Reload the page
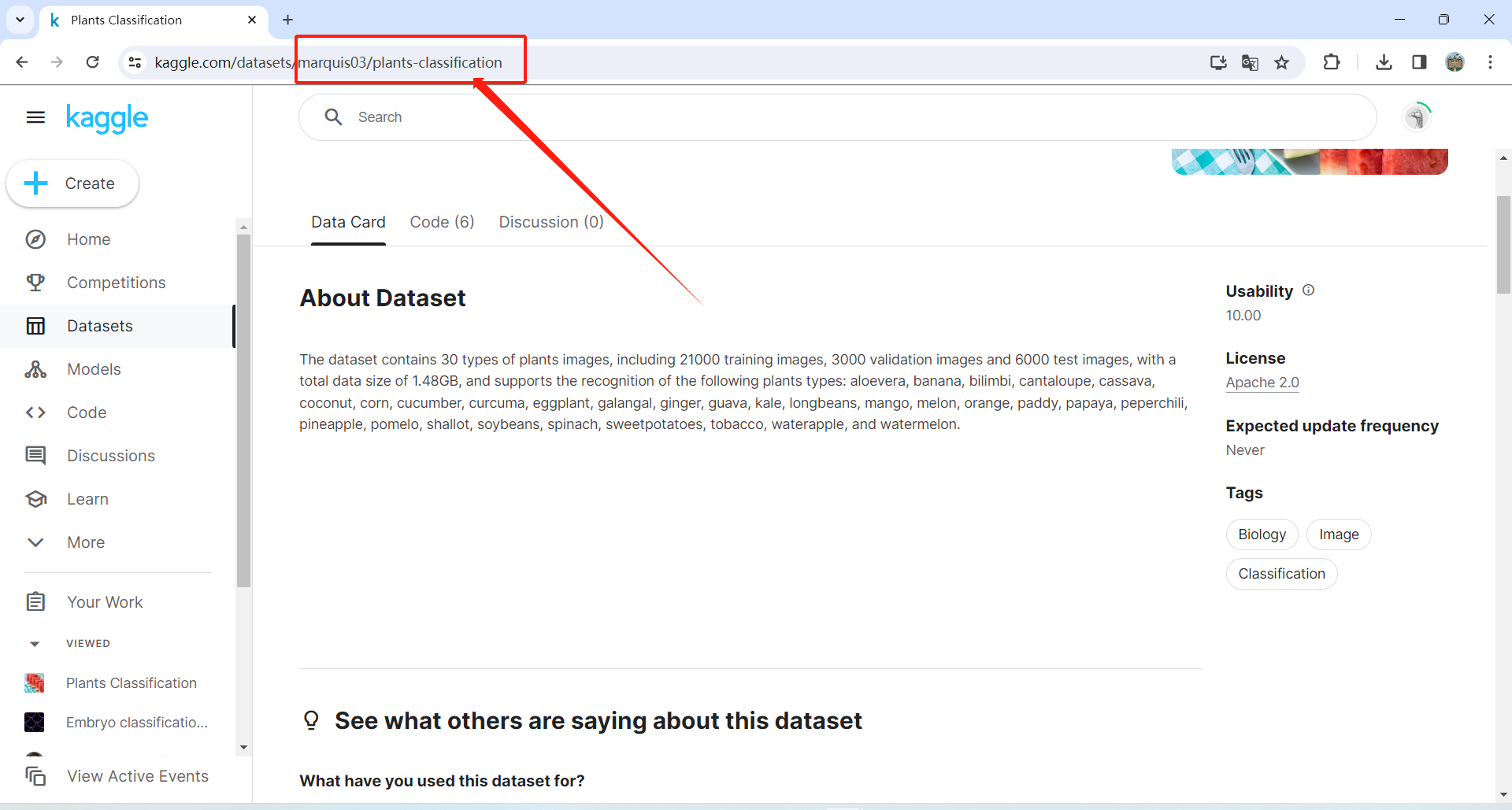The height and width of the screenshot is (810, 1512). pyautogui.click(x=93, y=62)
